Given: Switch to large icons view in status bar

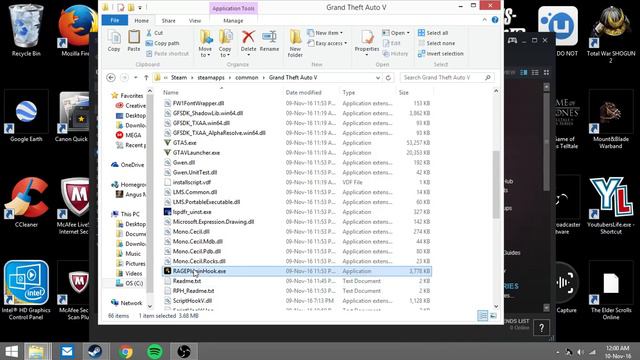Looking at the screenshot, I should [x=493, y=316].
